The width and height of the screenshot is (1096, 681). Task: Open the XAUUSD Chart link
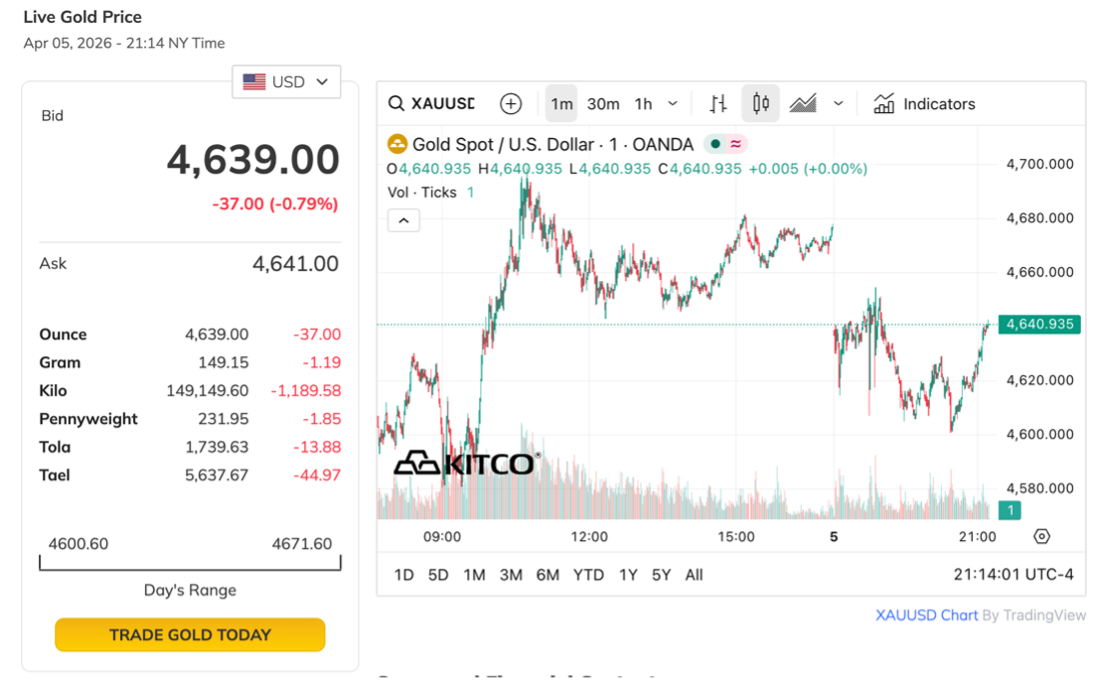926,615
